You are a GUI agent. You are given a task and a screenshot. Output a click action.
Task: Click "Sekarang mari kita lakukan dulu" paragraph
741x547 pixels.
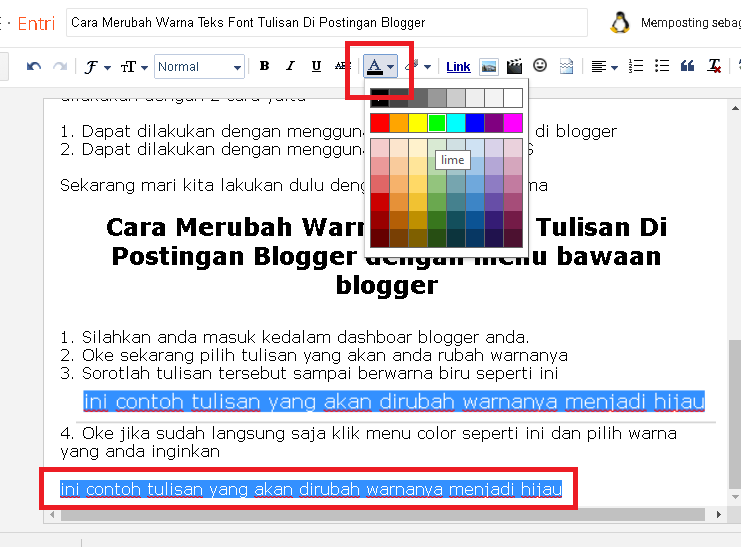pos(304,185)
